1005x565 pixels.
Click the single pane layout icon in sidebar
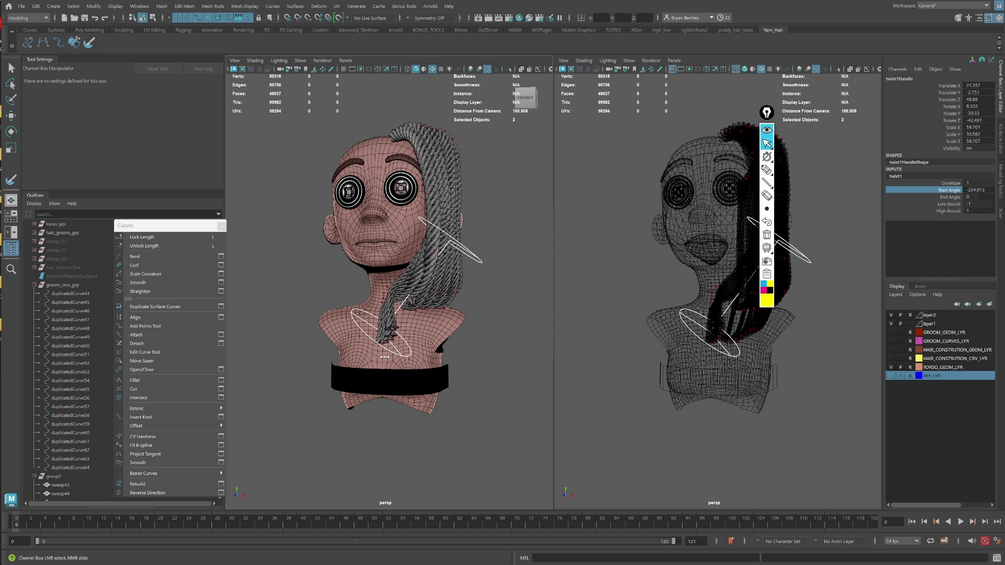11,201
